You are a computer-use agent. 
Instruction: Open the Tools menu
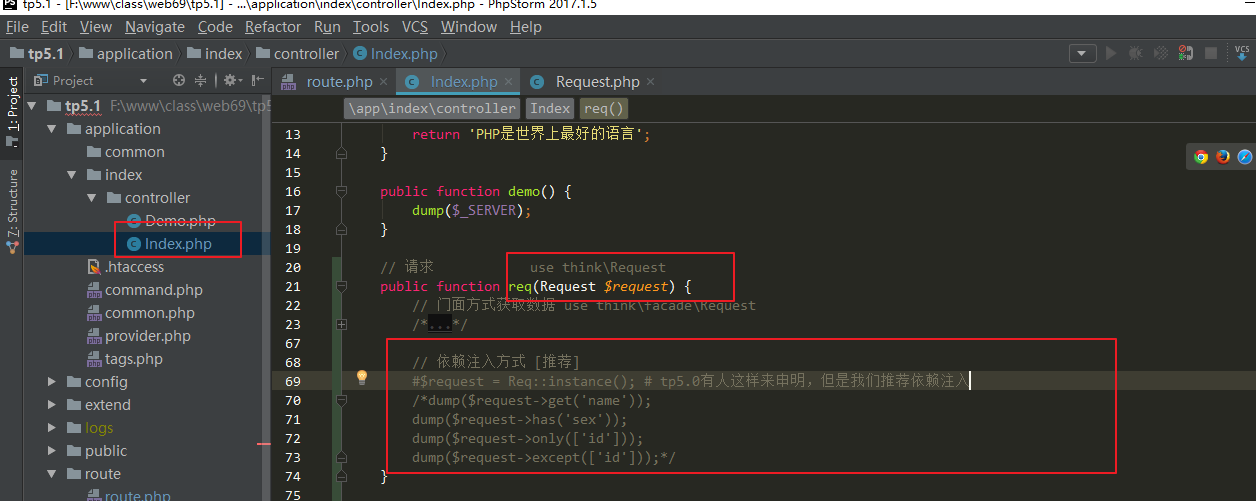coord(371,27)
